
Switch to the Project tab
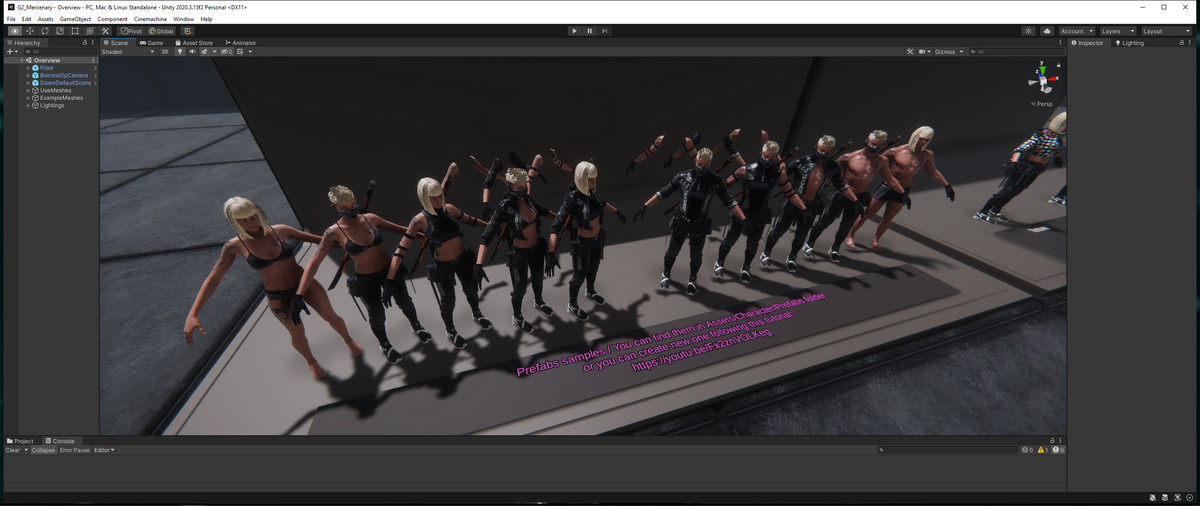pyautogui.click(x=20, y=441)
